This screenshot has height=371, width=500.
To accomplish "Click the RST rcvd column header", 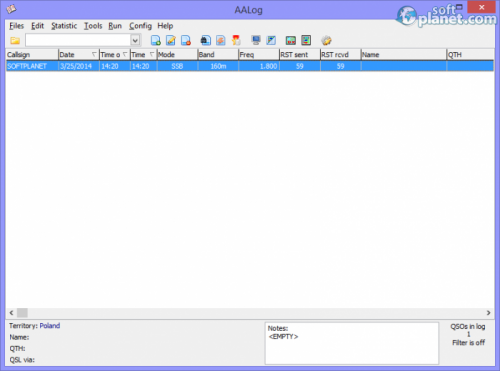I will pyautogui.click(x=340, y=55).
